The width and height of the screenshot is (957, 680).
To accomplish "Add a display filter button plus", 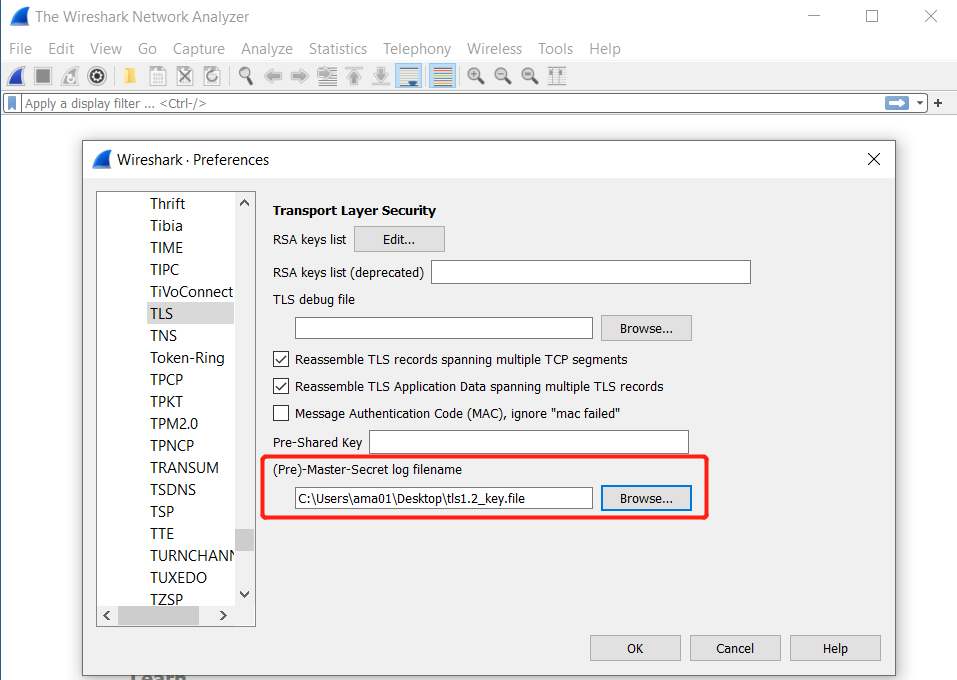I will (x=938, y=103).
